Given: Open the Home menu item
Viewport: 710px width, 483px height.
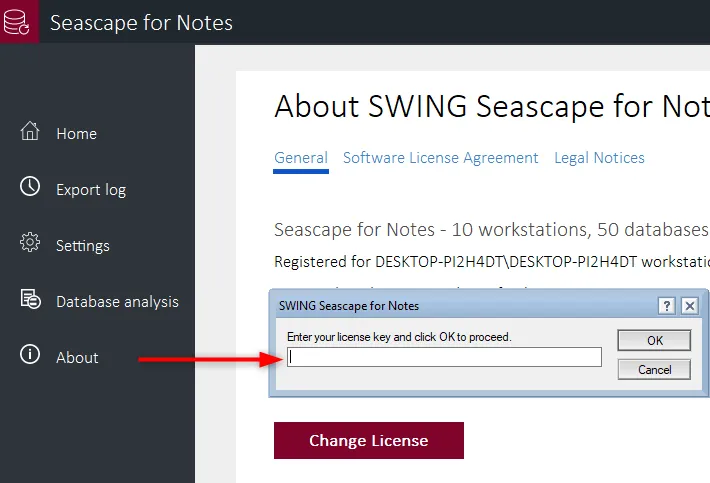Looking at the screenshot, I should pos(77,134).
